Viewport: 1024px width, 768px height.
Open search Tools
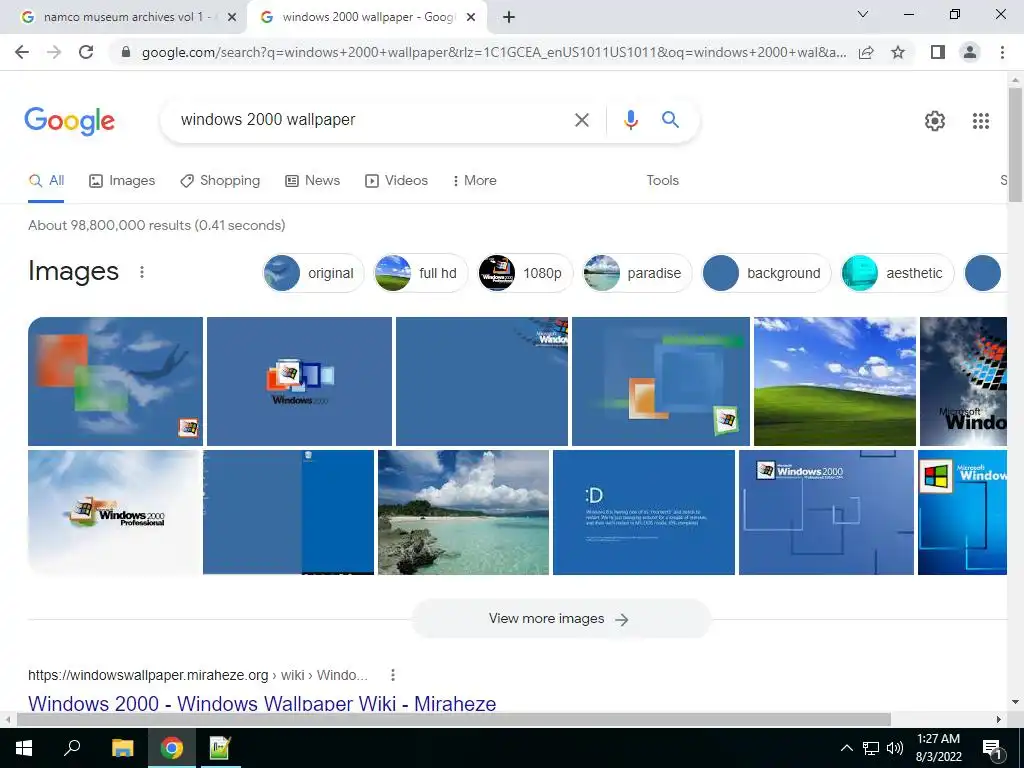coord(662,181)
